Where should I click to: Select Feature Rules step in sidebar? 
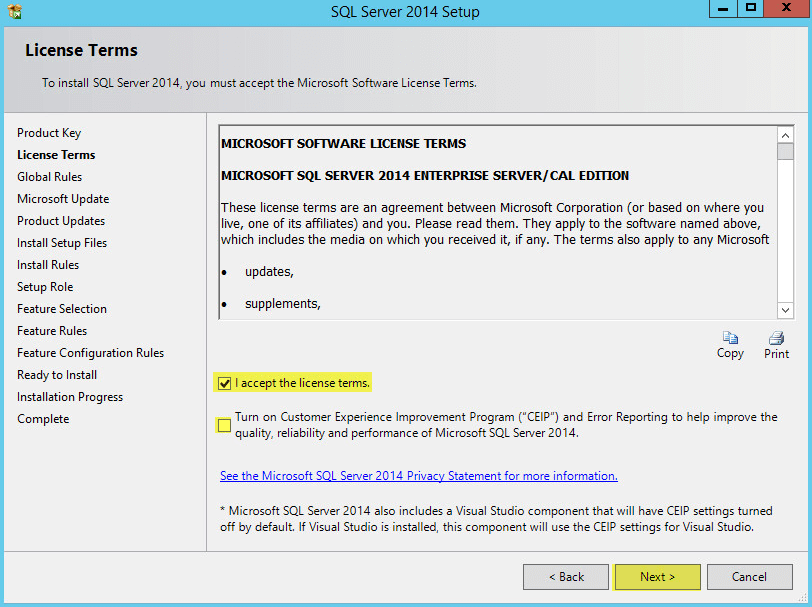(52, 330)
